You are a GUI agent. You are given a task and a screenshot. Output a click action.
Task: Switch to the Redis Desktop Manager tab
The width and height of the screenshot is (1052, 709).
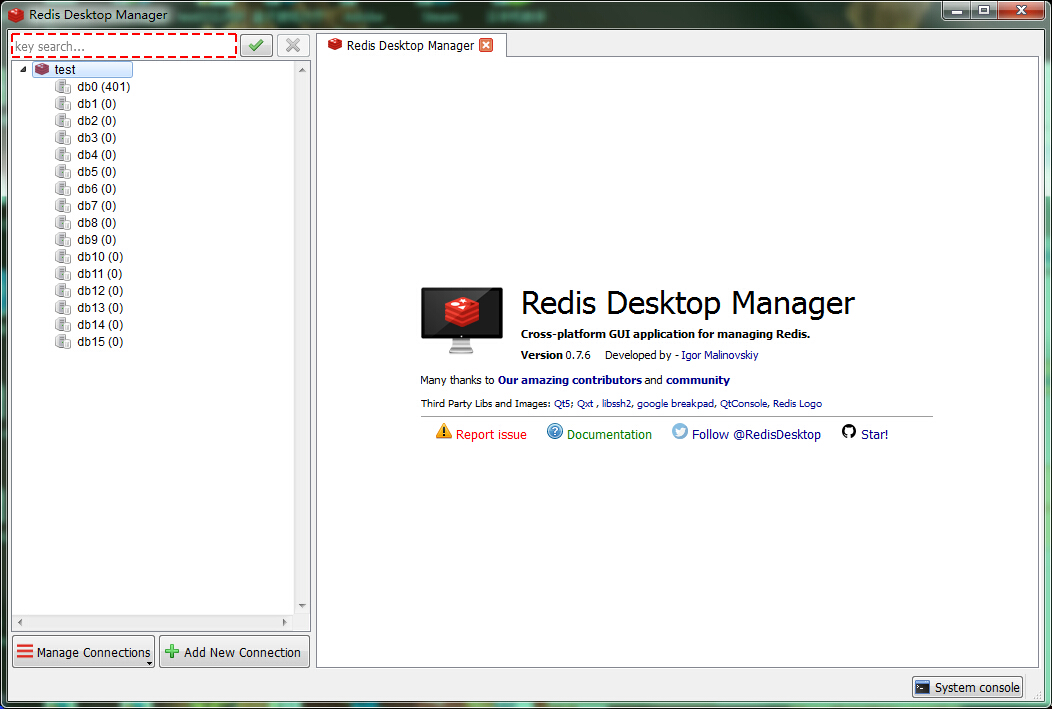[411, 45]
